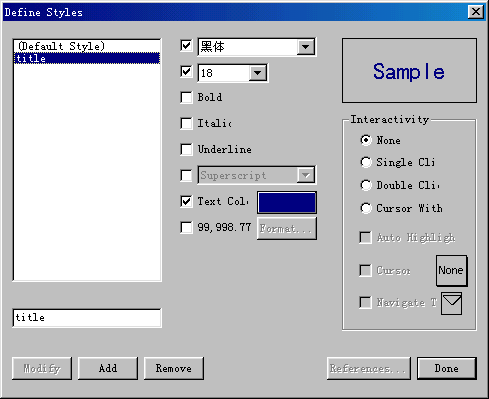Click the References... button
This screenshot has width=489, height=399.
369,368
